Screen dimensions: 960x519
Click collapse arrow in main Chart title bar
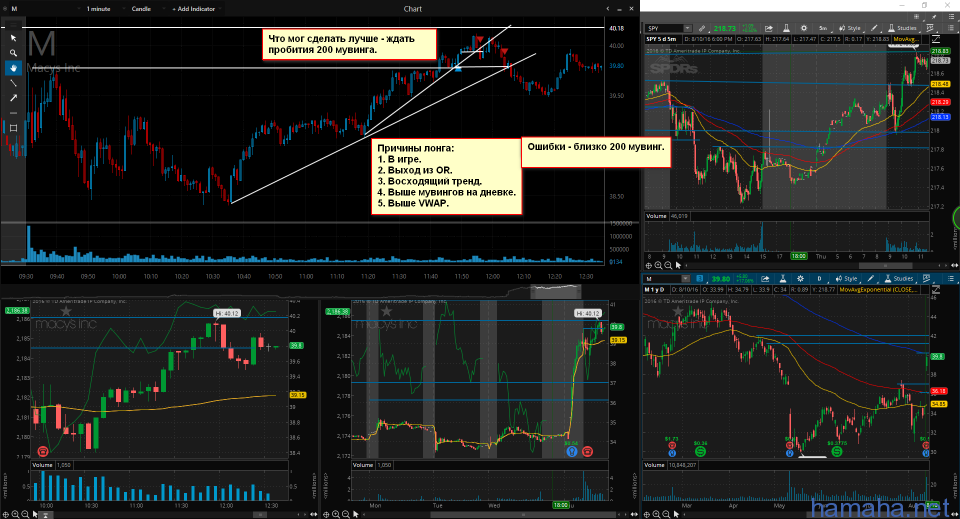[x=607, y=9]
